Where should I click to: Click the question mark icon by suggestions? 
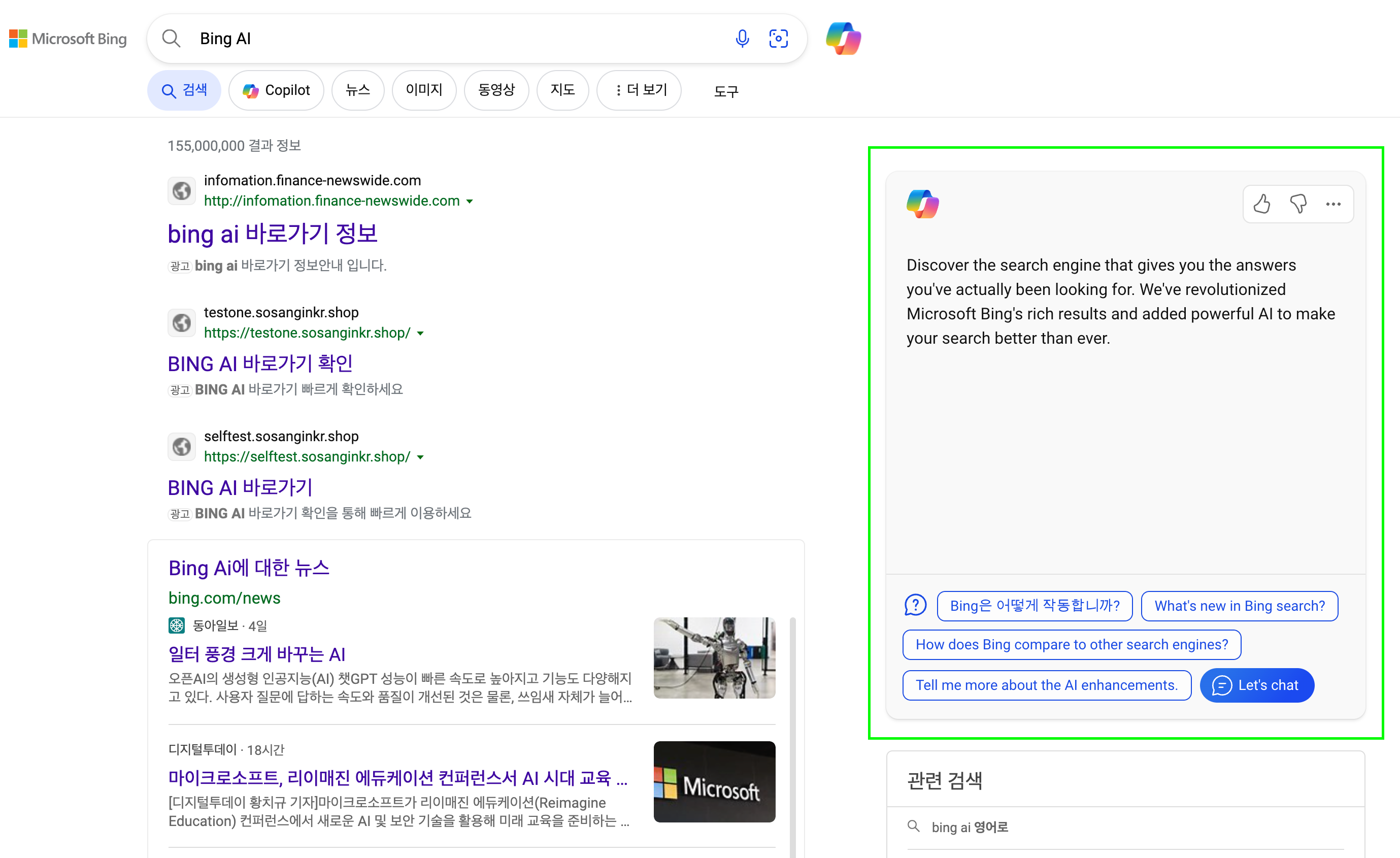pyautogui.click(x=915, y=606)
